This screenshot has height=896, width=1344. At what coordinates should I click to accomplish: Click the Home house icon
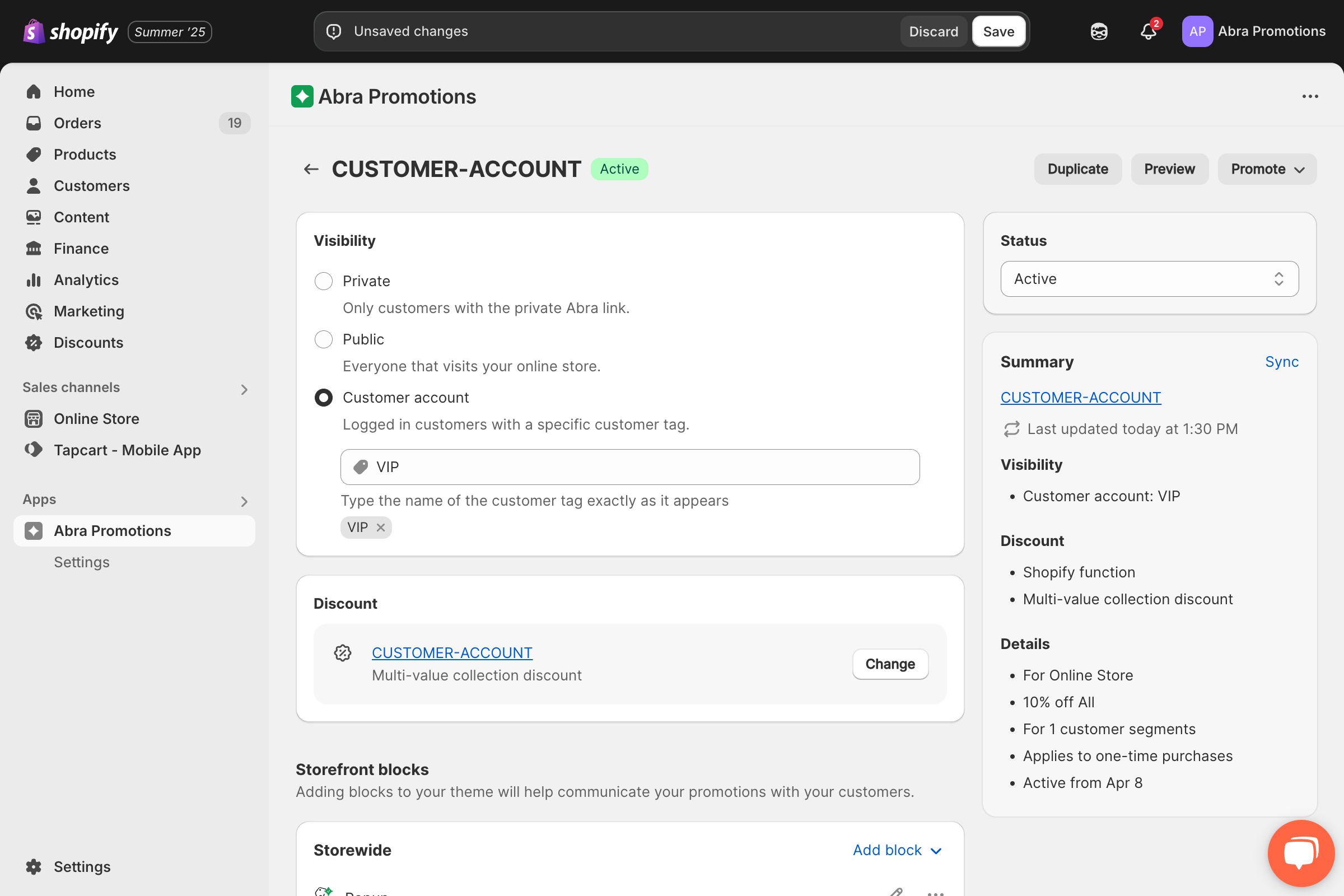pos(34,91)
